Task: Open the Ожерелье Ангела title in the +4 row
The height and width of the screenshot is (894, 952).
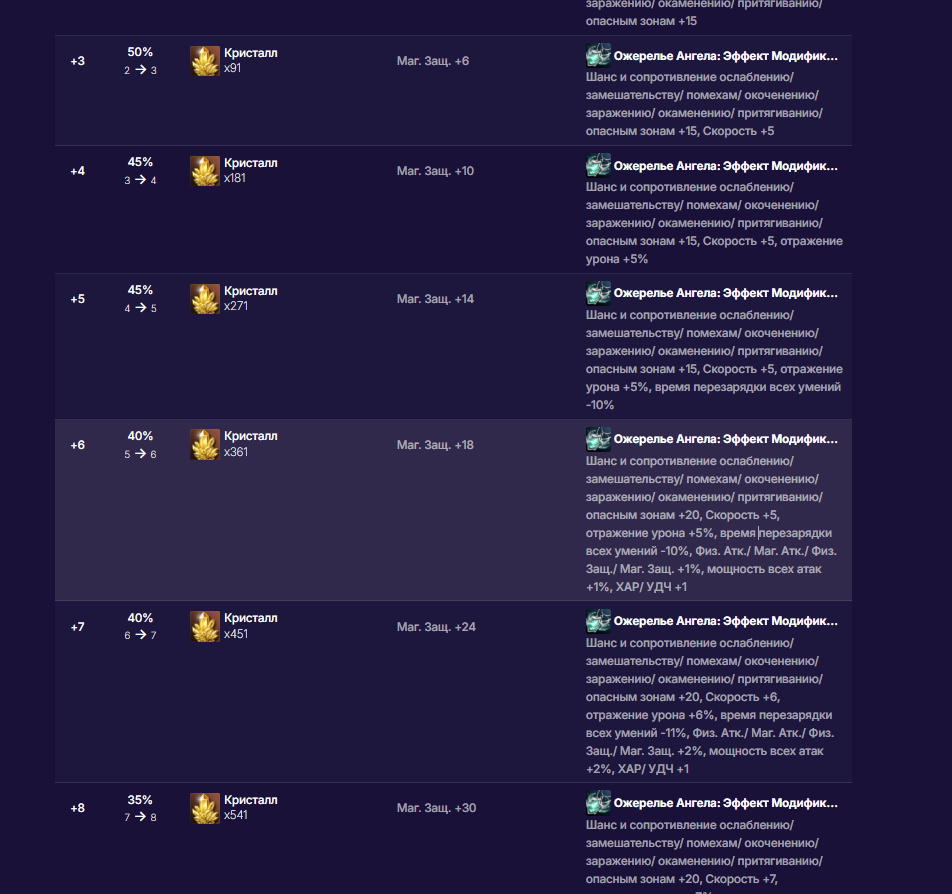Action: pyautogui.click(x=725, y=167)
